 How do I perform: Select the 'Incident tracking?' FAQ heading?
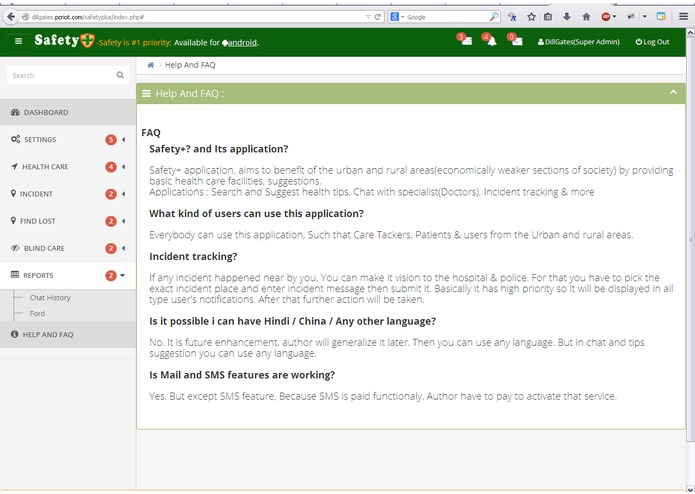click(193, 257)
